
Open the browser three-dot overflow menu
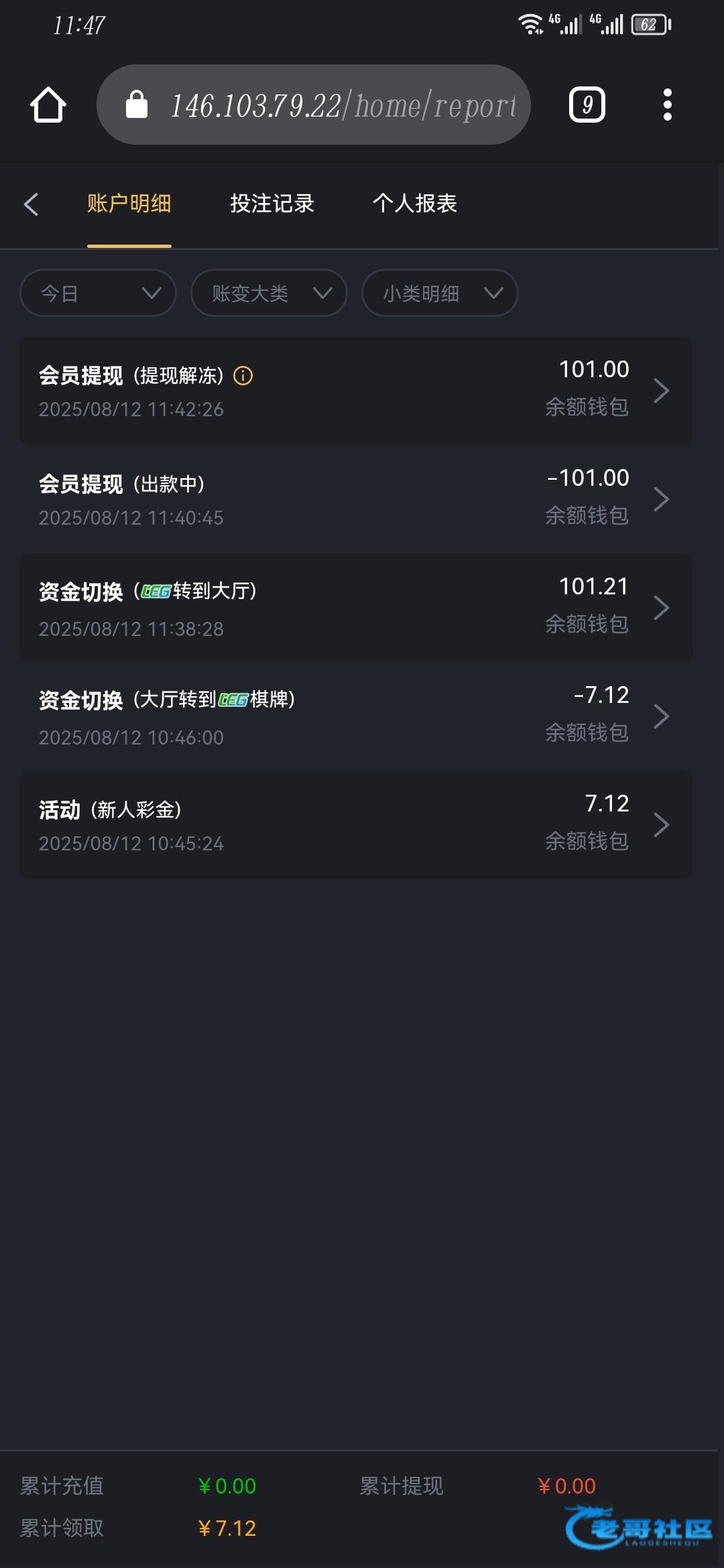point(667,105)
